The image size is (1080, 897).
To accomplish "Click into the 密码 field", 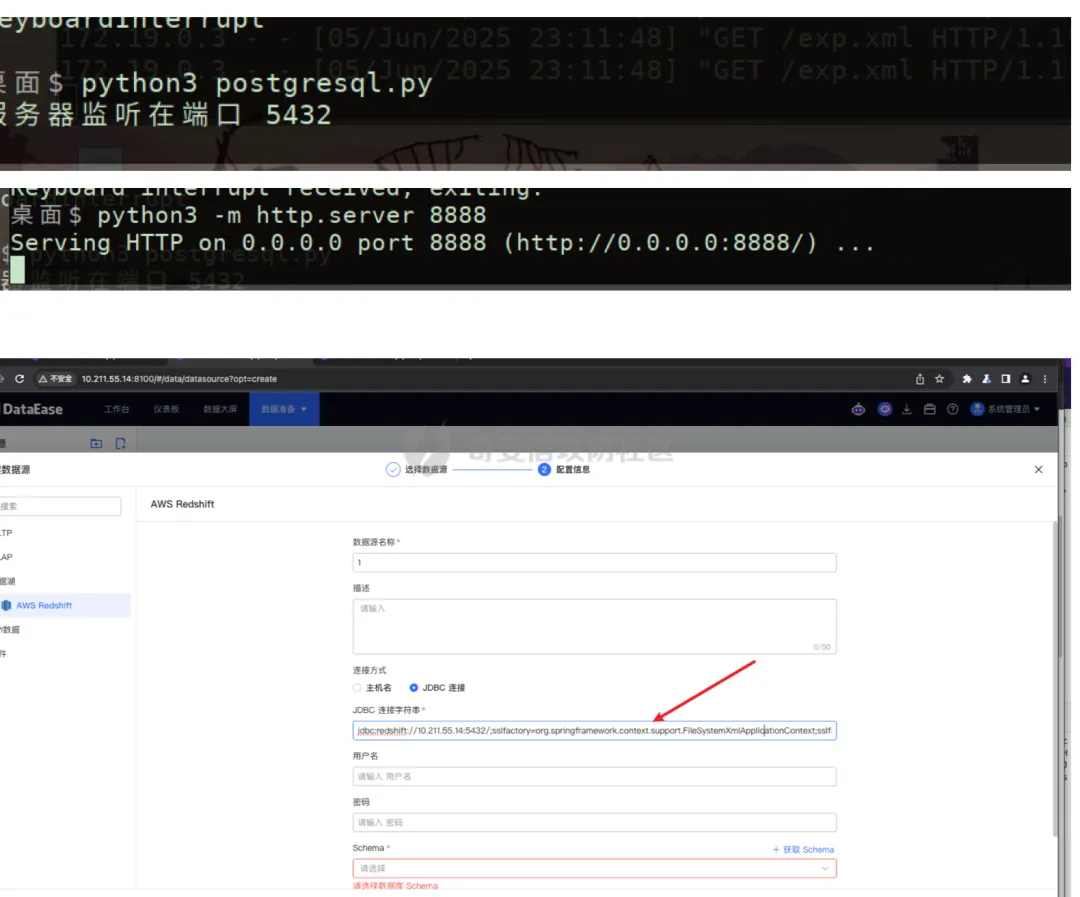I will pyautogui.click(x=594, y=823).
